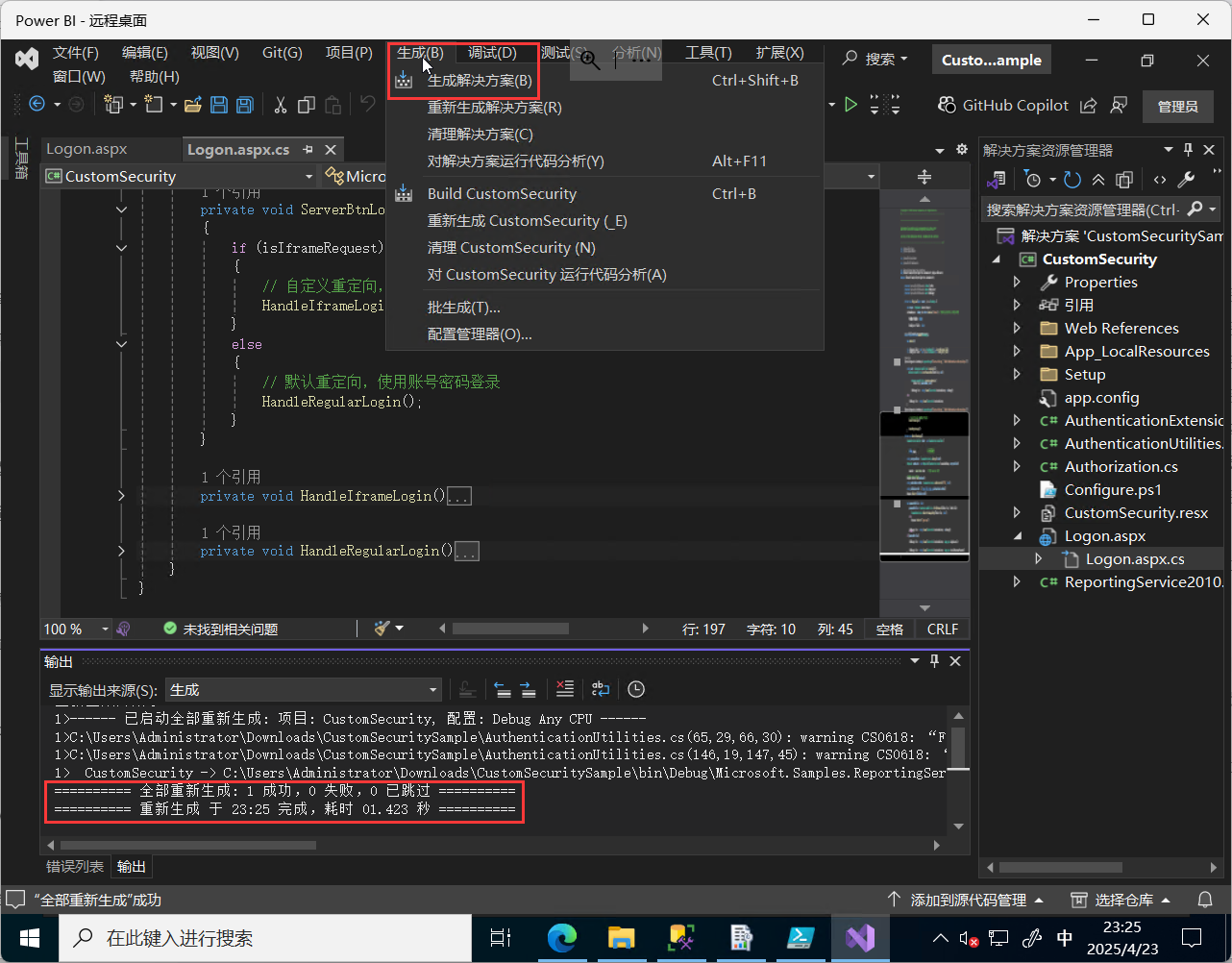Click the 管理员 button
Viewport: 1232px width, 963px height.
pos(1178,107)
